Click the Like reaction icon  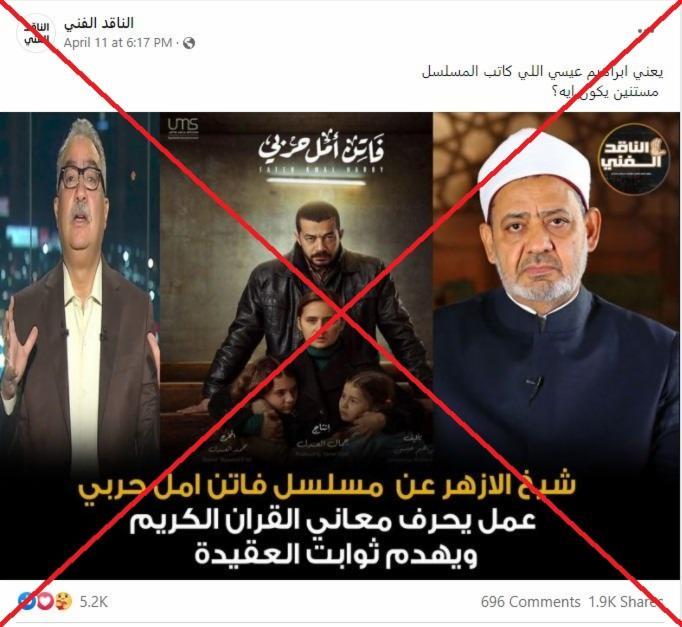26,601
